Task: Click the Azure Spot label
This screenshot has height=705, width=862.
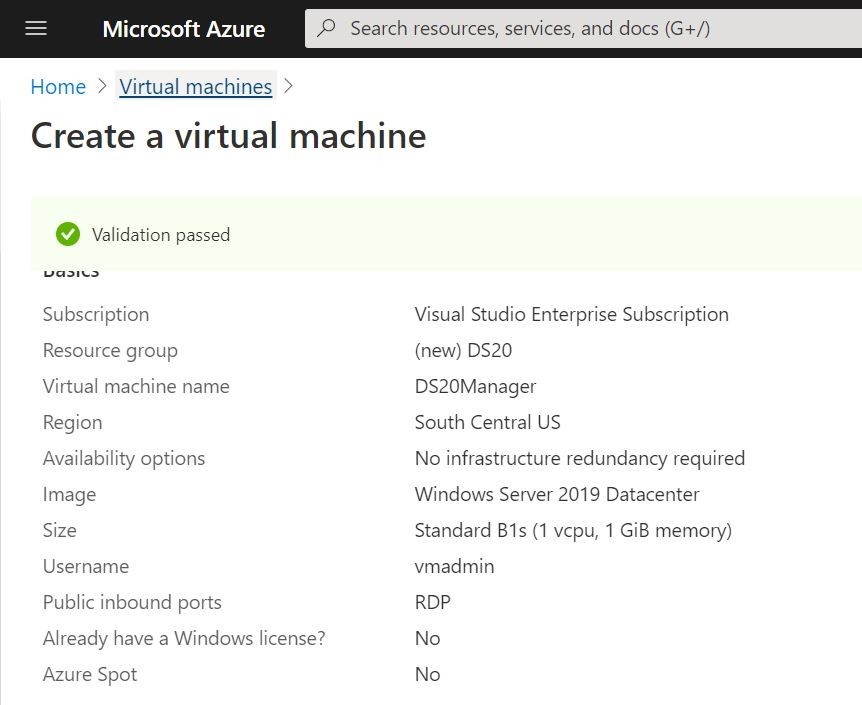Action: pos(90,674)
